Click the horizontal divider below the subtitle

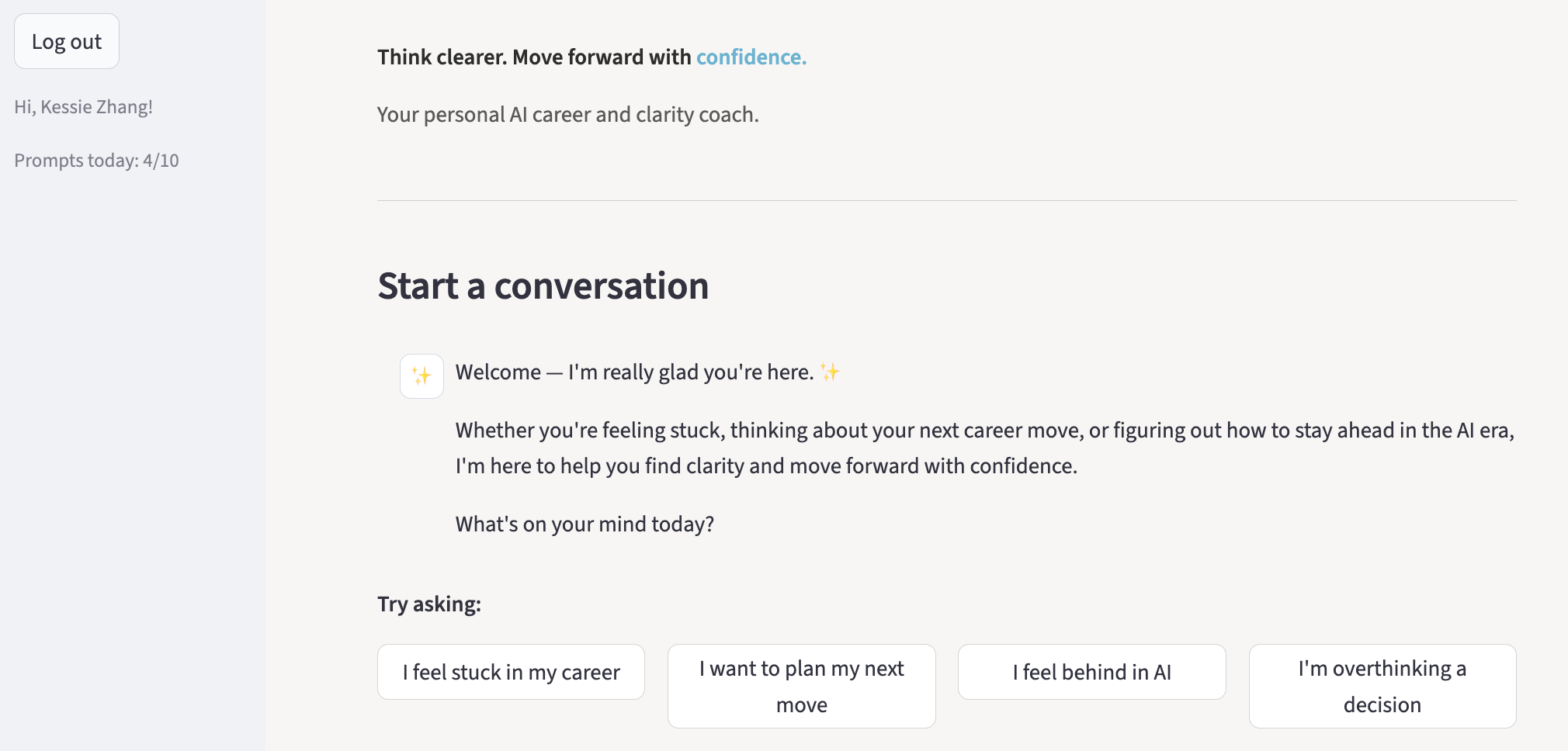[x=946, y=201]
